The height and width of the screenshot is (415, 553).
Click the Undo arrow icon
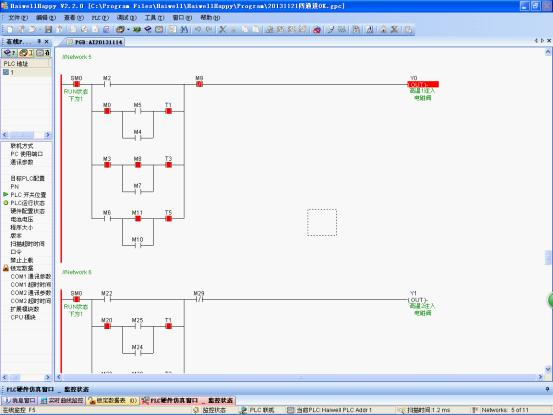(x=198, y=30)
